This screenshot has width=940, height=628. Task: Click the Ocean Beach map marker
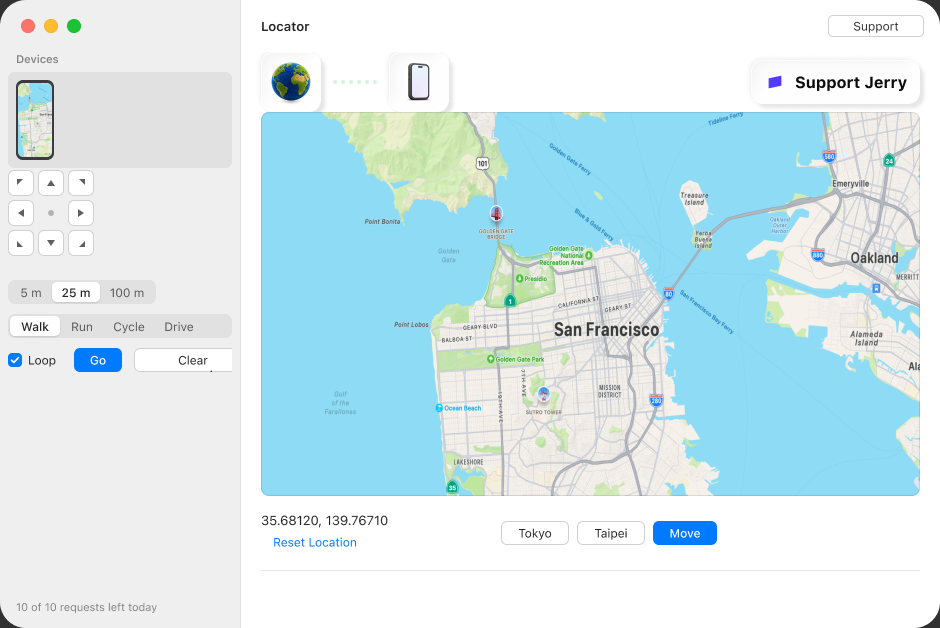439,408
